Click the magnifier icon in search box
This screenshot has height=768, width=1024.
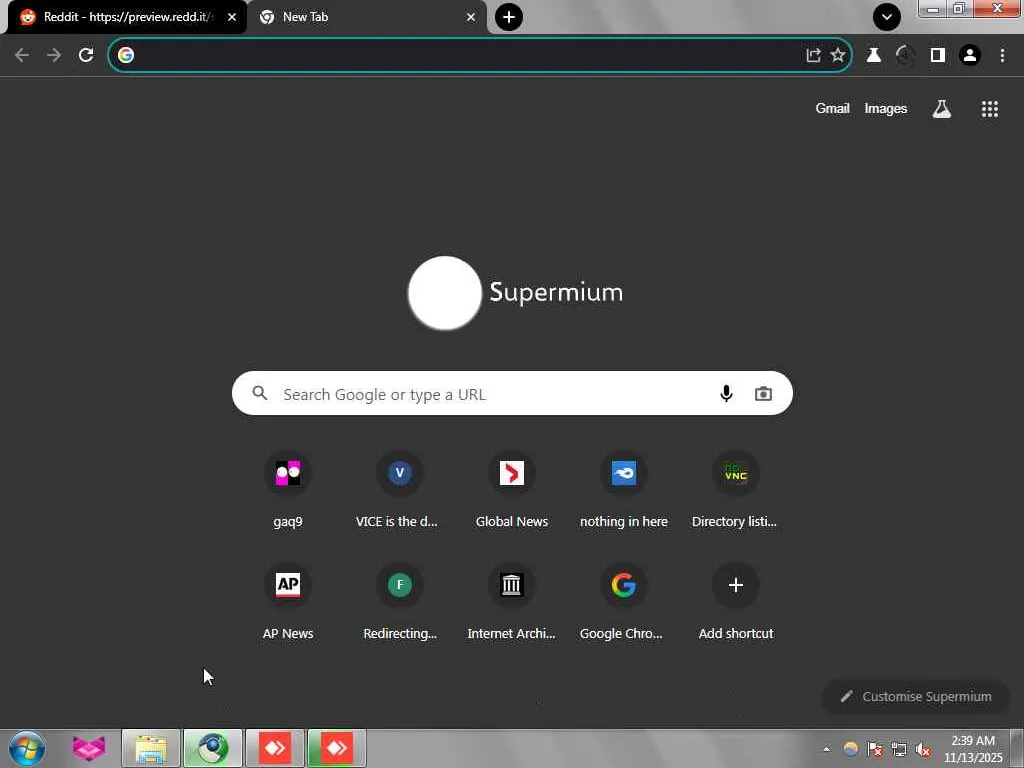(260, 393)
